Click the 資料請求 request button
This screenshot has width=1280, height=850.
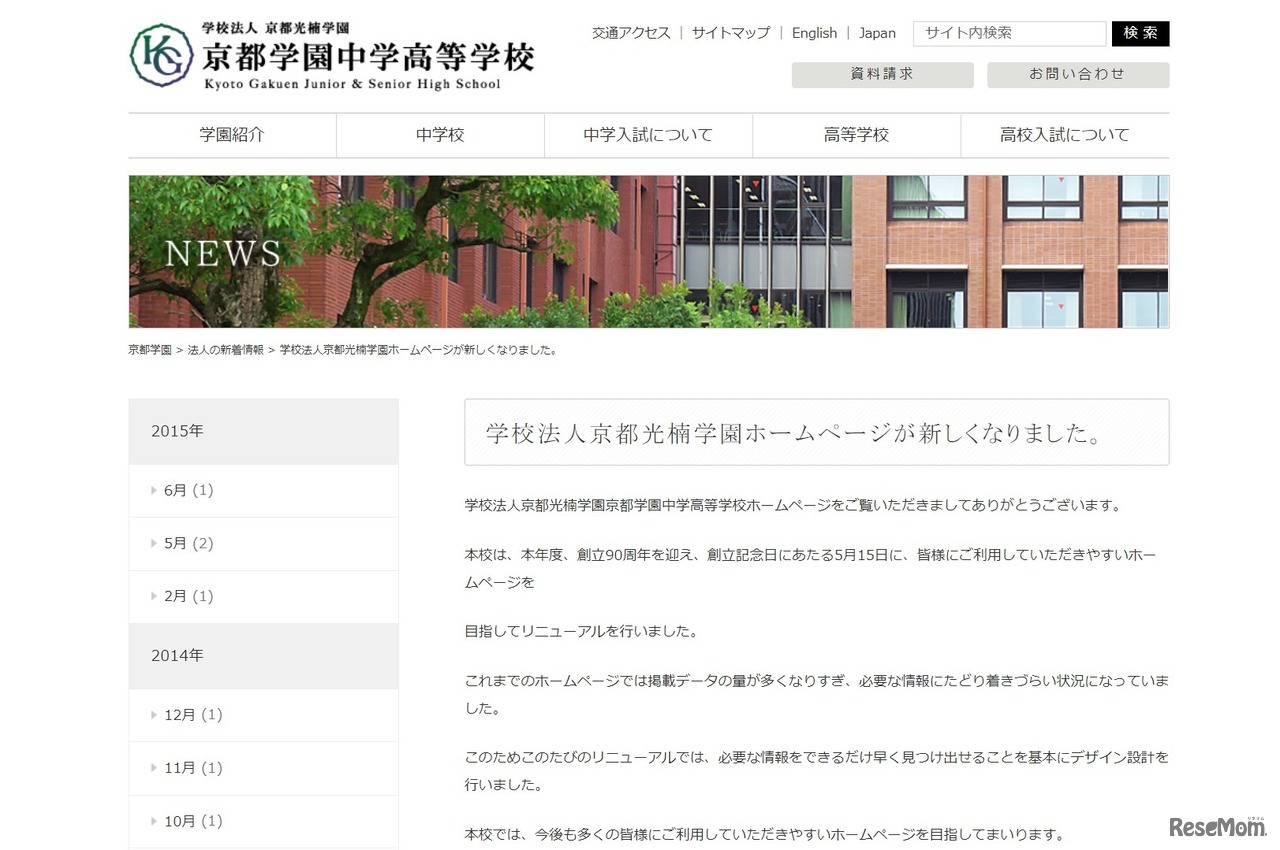point(882,74)
